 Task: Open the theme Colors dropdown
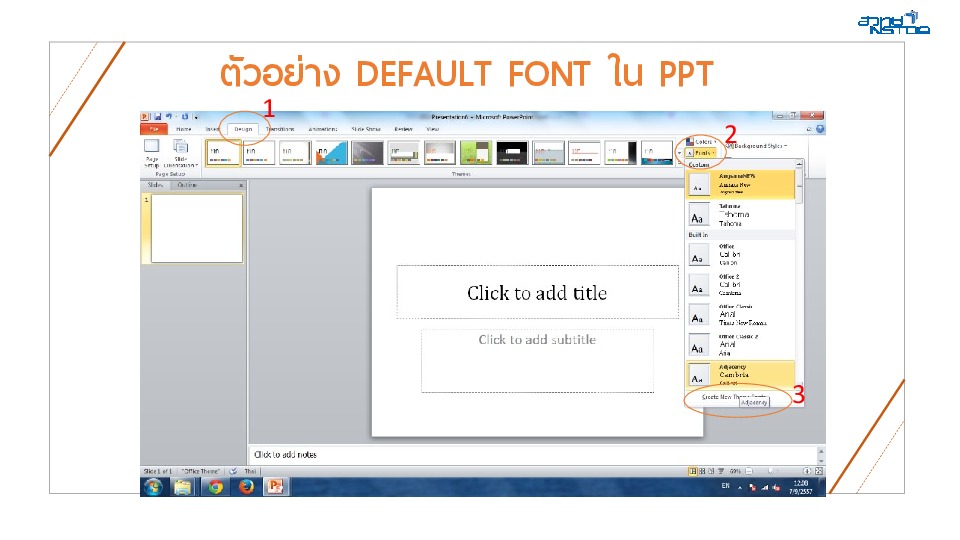coord(702,142)
